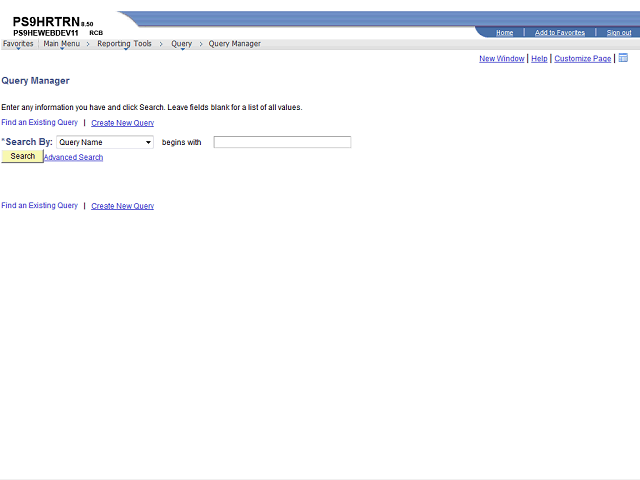Click the Add to Favorites link

coord(560,33)
